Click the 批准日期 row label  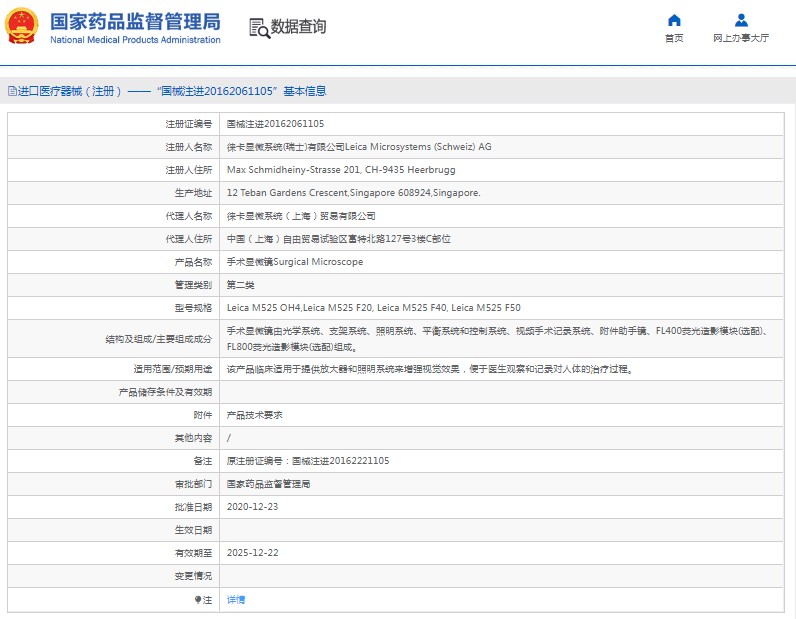(193, 507)
